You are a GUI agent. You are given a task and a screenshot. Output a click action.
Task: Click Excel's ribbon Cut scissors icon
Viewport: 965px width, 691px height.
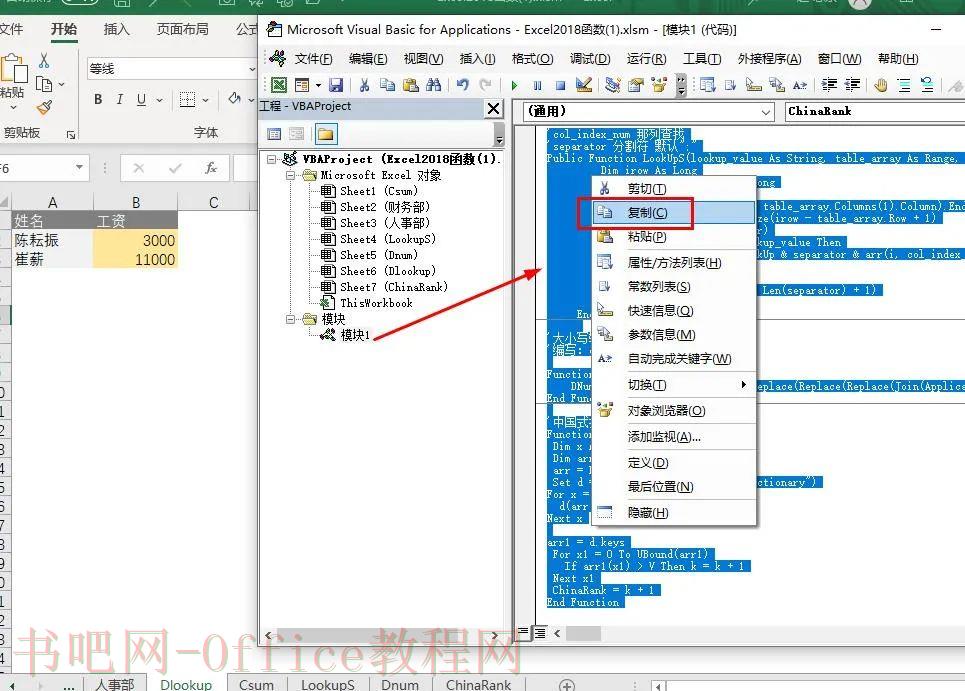[44, 60]
